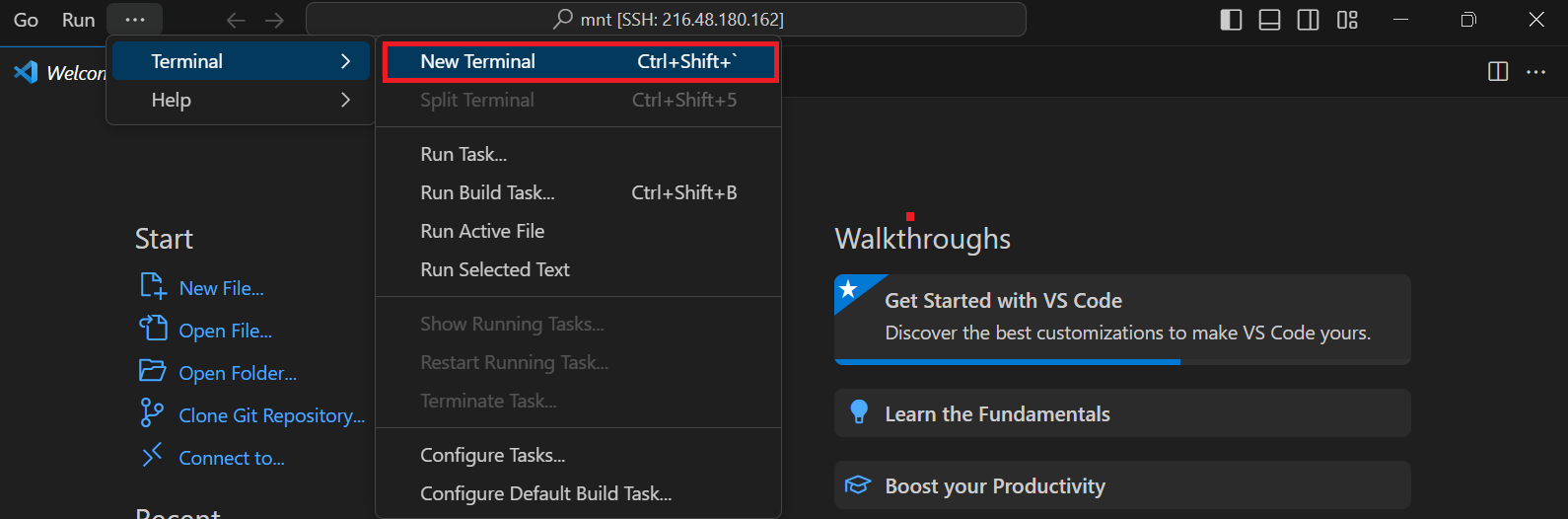Image resolution: width=1568 pixels, height=519 pixels.
Task: Toggle the bottom panel layout icon
Action: pos(1269,20)
